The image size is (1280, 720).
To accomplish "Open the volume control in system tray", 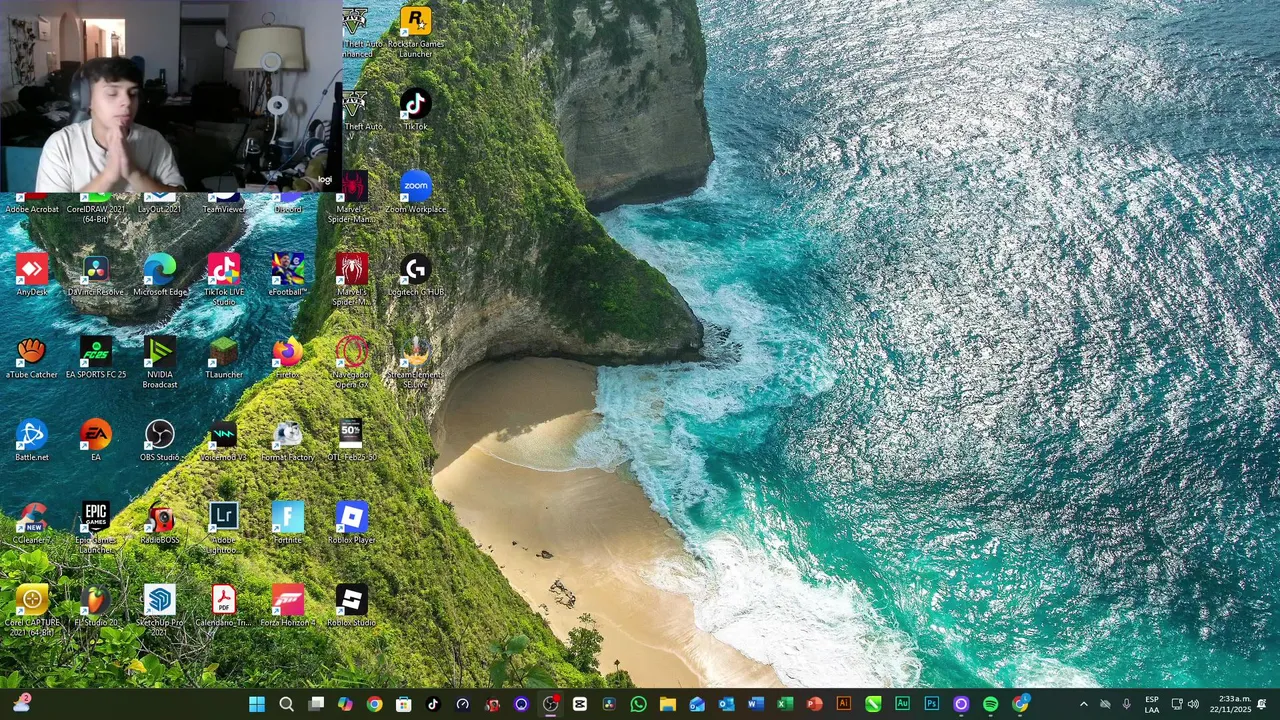I will coord(1193,704).
